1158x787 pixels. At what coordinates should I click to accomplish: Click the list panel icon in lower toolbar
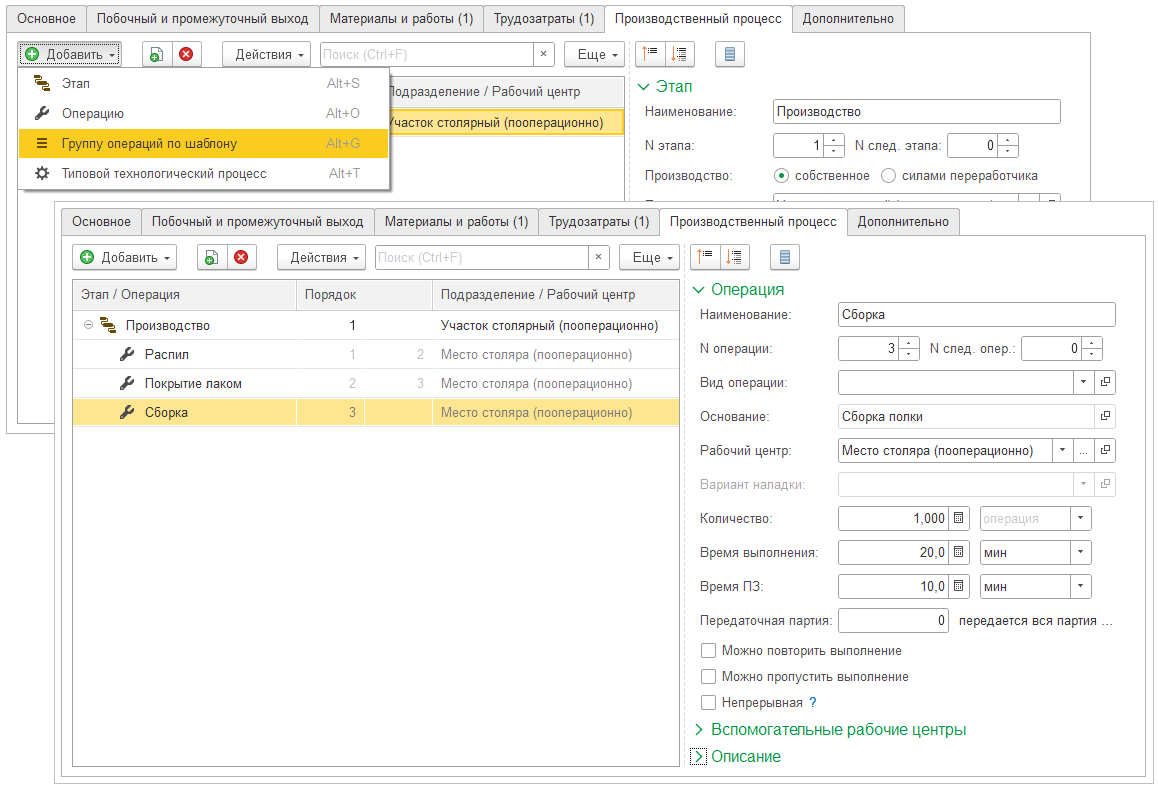(785, 258)
